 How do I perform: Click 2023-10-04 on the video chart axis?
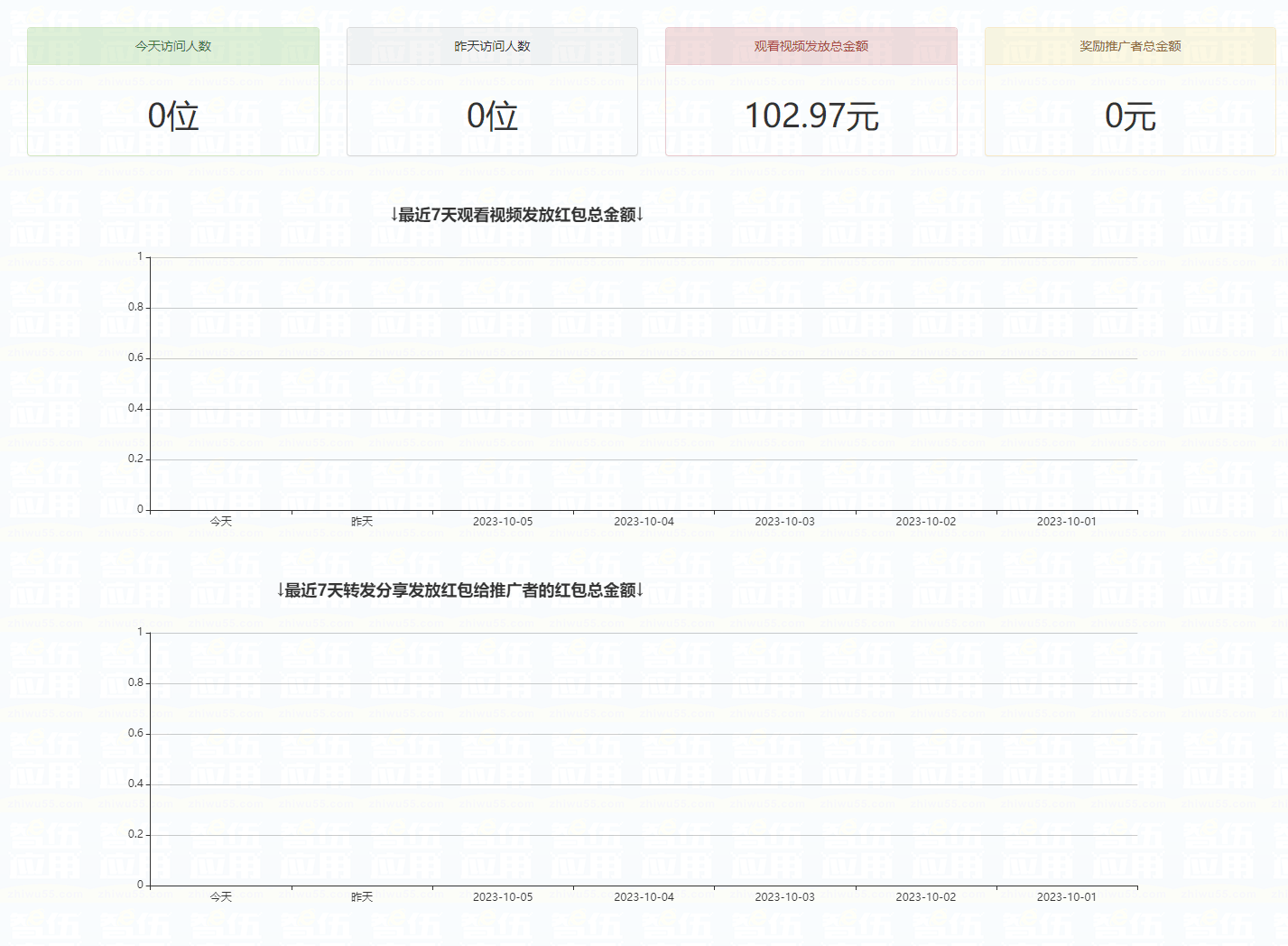(x=644, y=522)
